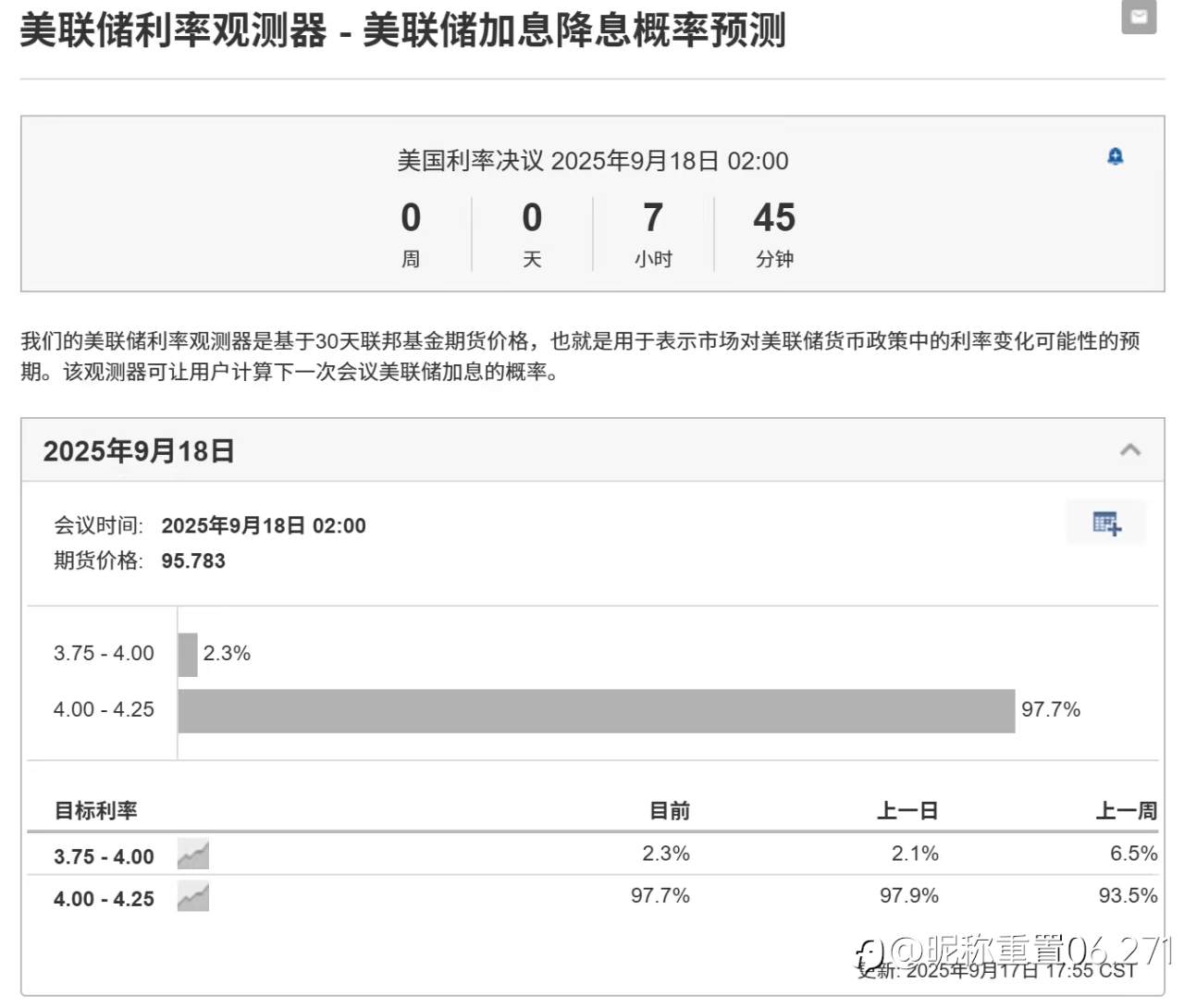Click the 目标利率 column header
This screenshot has height=1008, width=1184.
pos(96,811)
